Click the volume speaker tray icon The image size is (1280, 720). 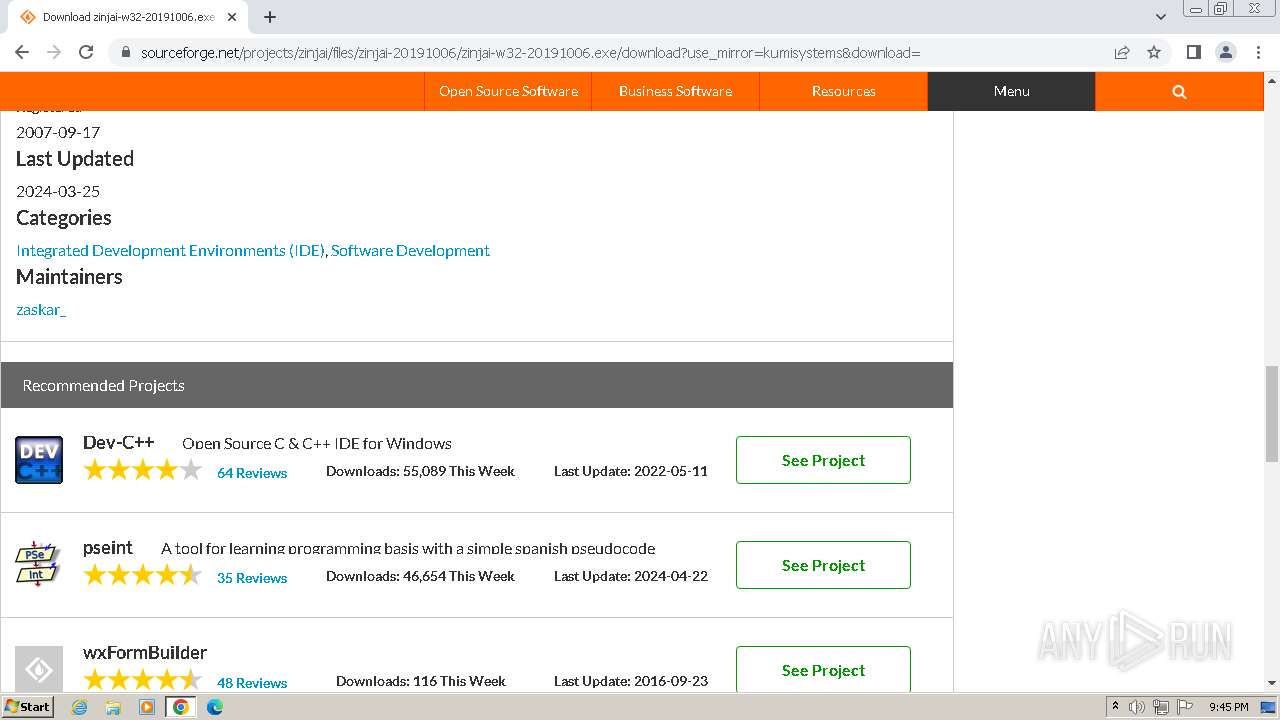coord(1137,707)
